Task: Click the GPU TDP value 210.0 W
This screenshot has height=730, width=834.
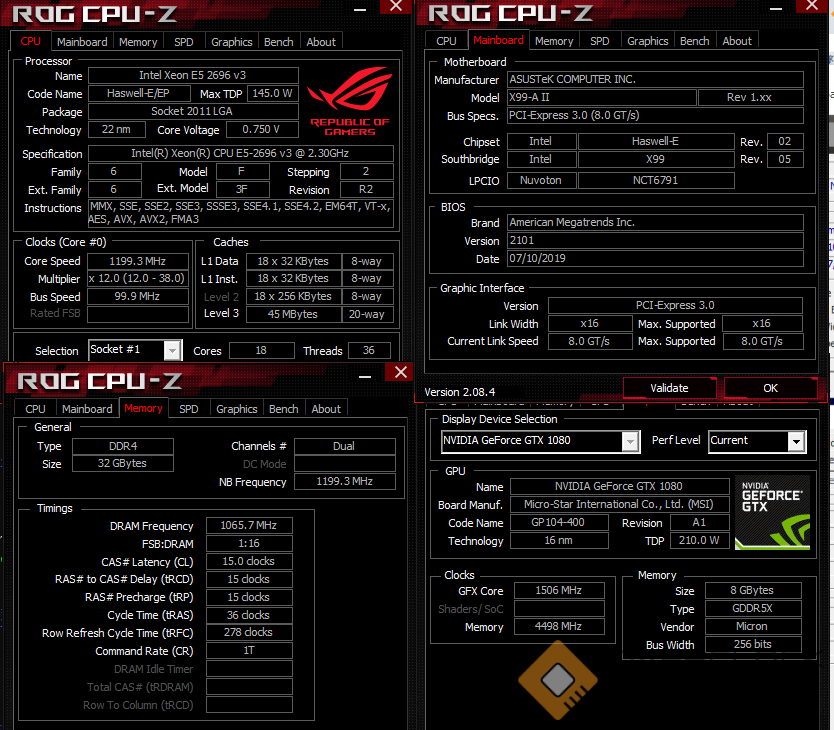Action: point(699,540)
